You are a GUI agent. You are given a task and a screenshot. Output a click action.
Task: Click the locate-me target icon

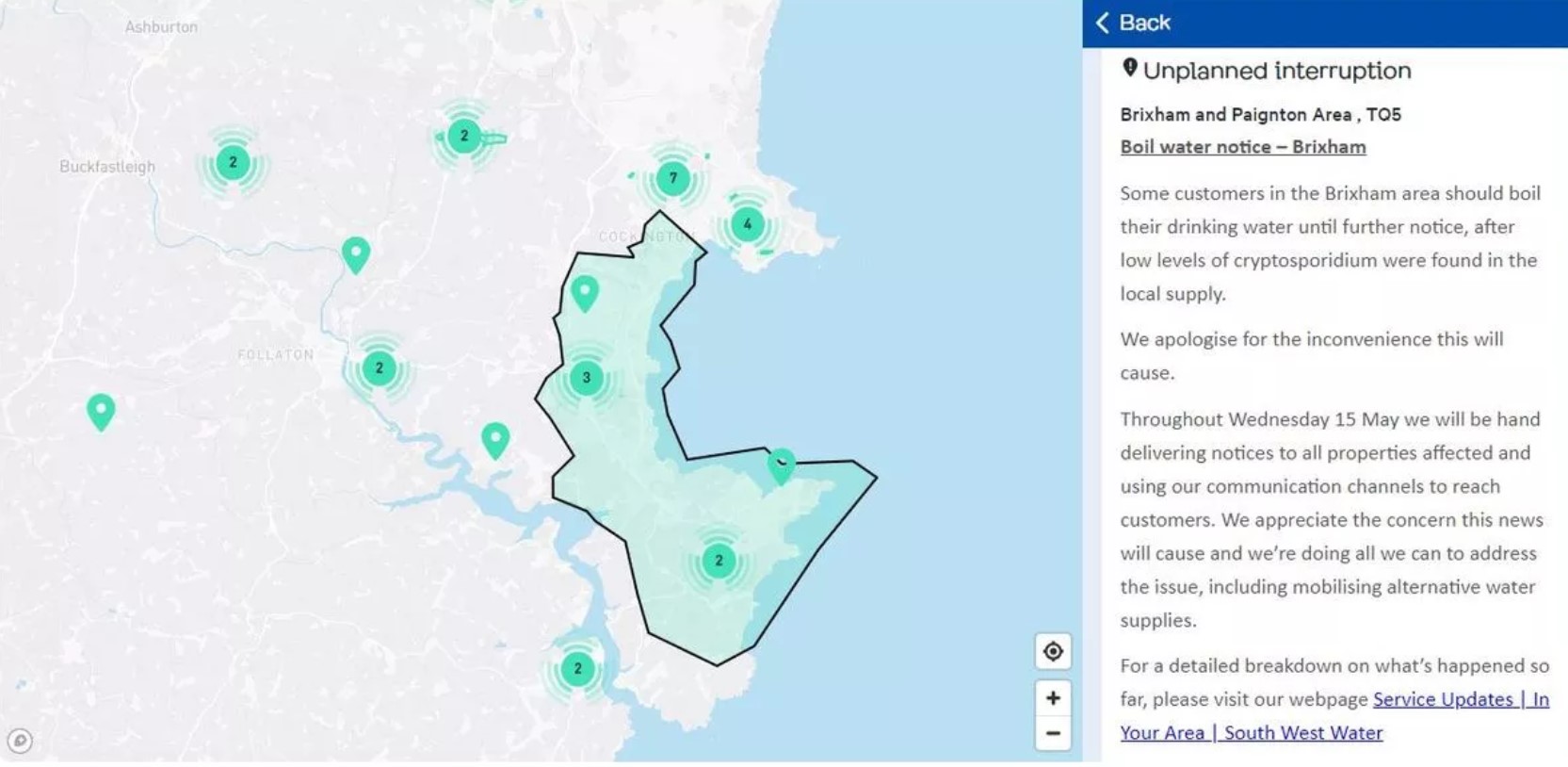pyautogui.click(x=1053, y=651)
